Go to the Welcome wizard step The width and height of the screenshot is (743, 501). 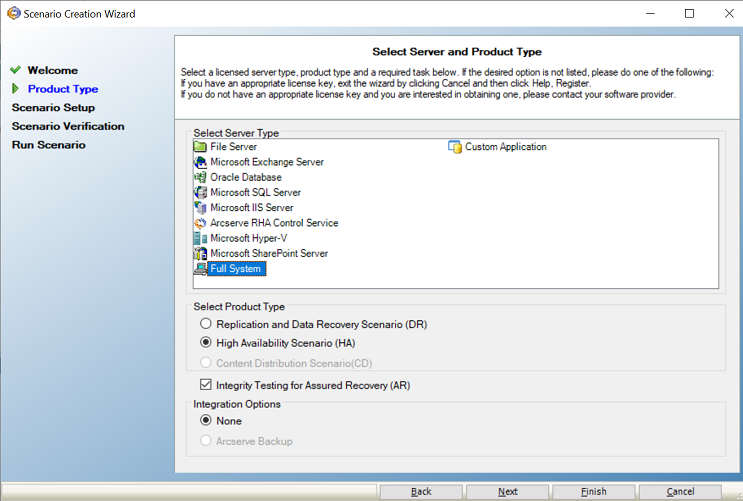(x=53, y=70)
